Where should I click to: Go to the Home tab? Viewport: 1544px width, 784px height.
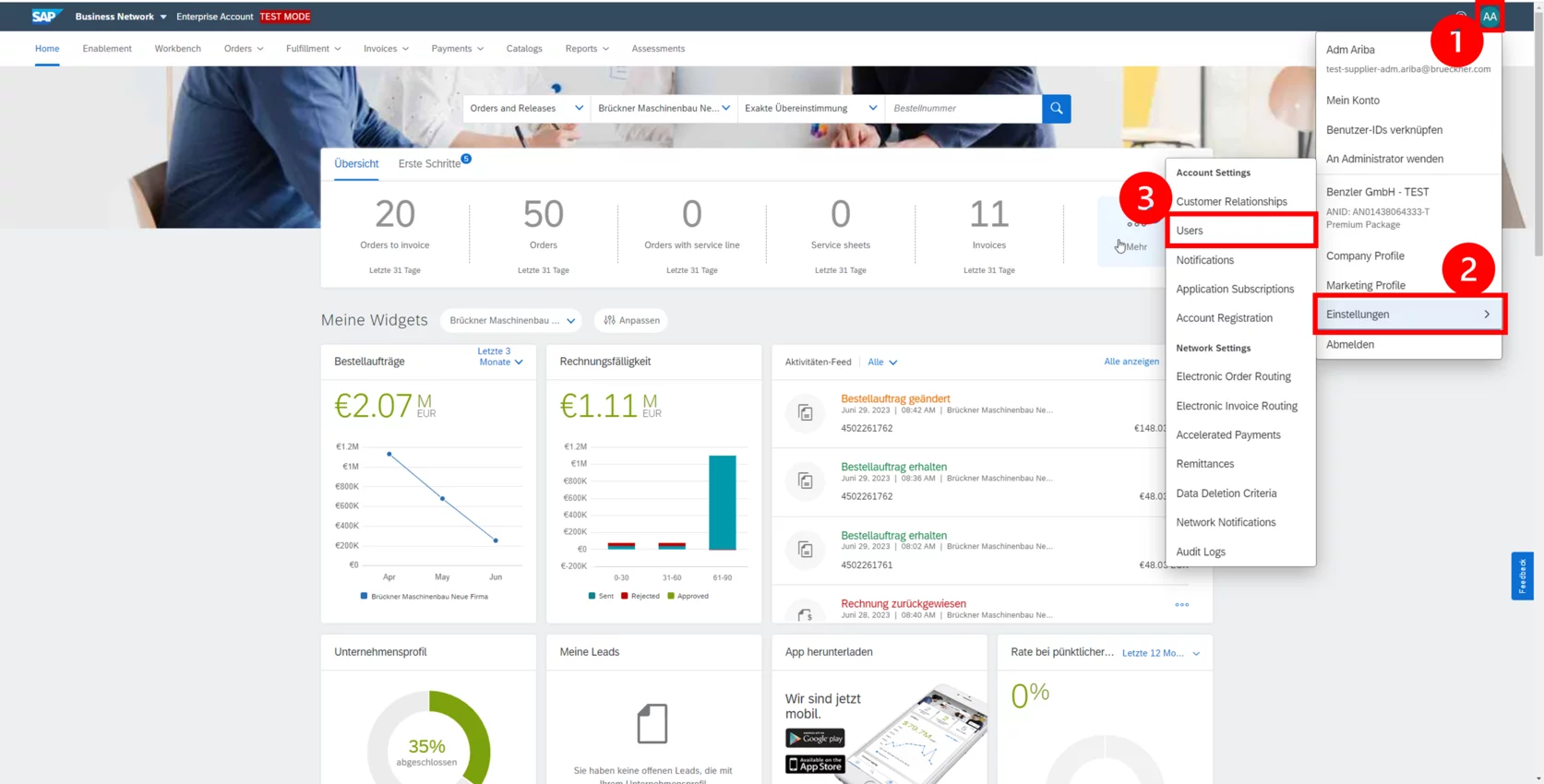point(47,48)
